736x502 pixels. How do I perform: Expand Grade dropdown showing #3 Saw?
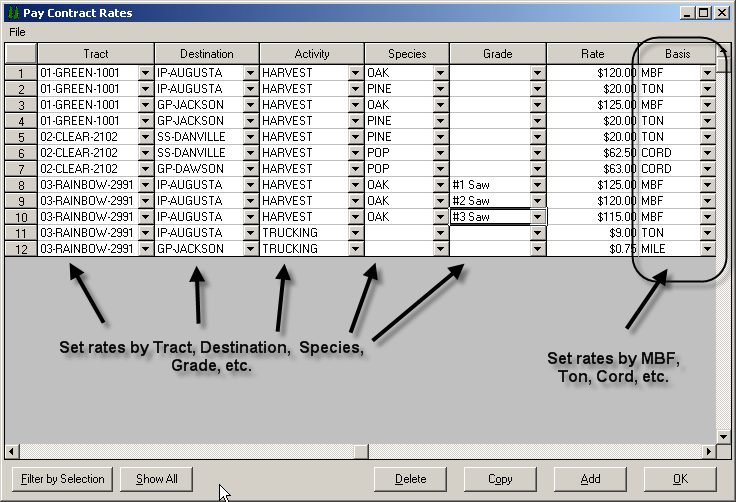(x=537, y=216)
